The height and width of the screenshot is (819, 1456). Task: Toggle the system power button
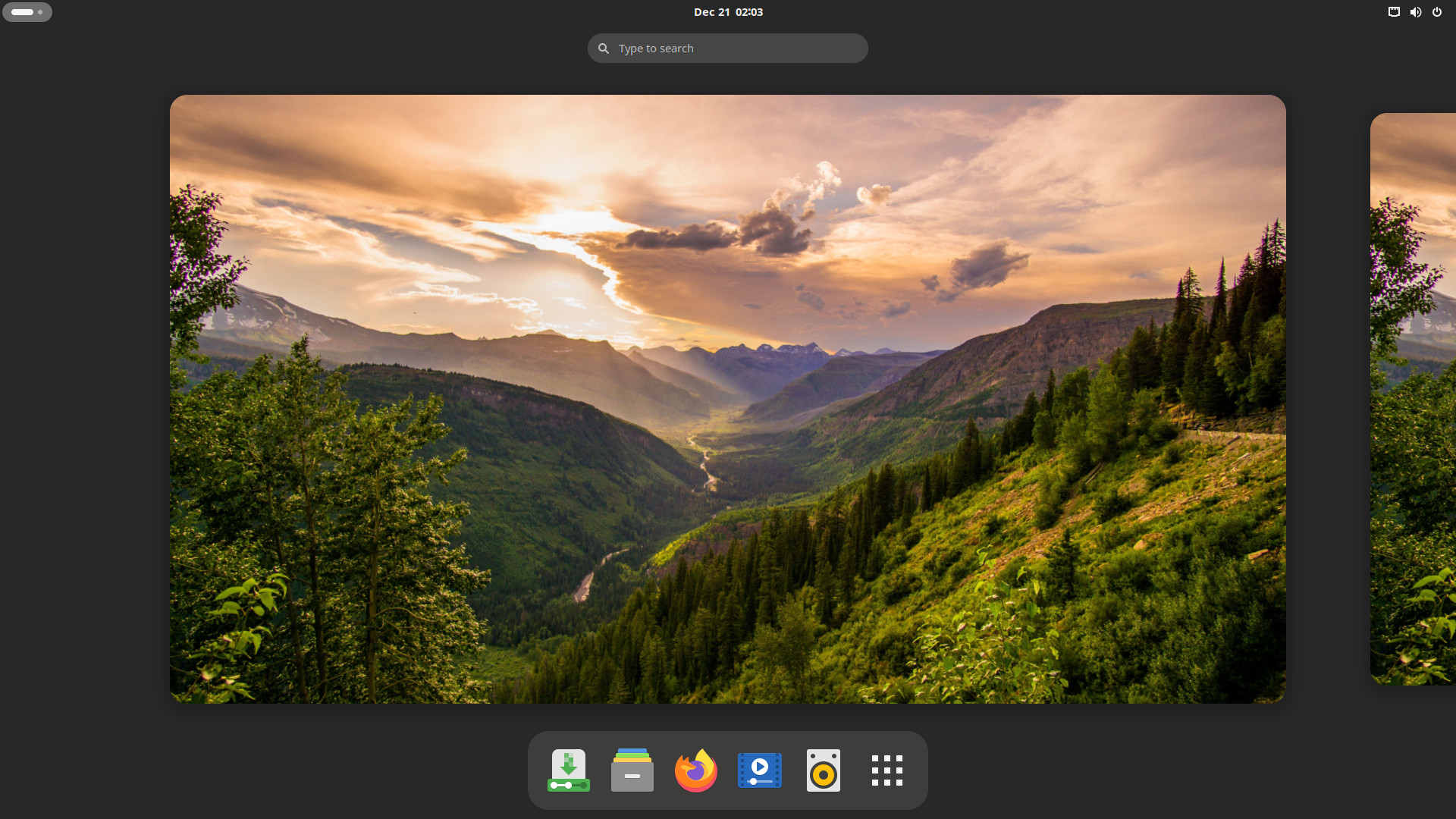[x=1437, y=11]
